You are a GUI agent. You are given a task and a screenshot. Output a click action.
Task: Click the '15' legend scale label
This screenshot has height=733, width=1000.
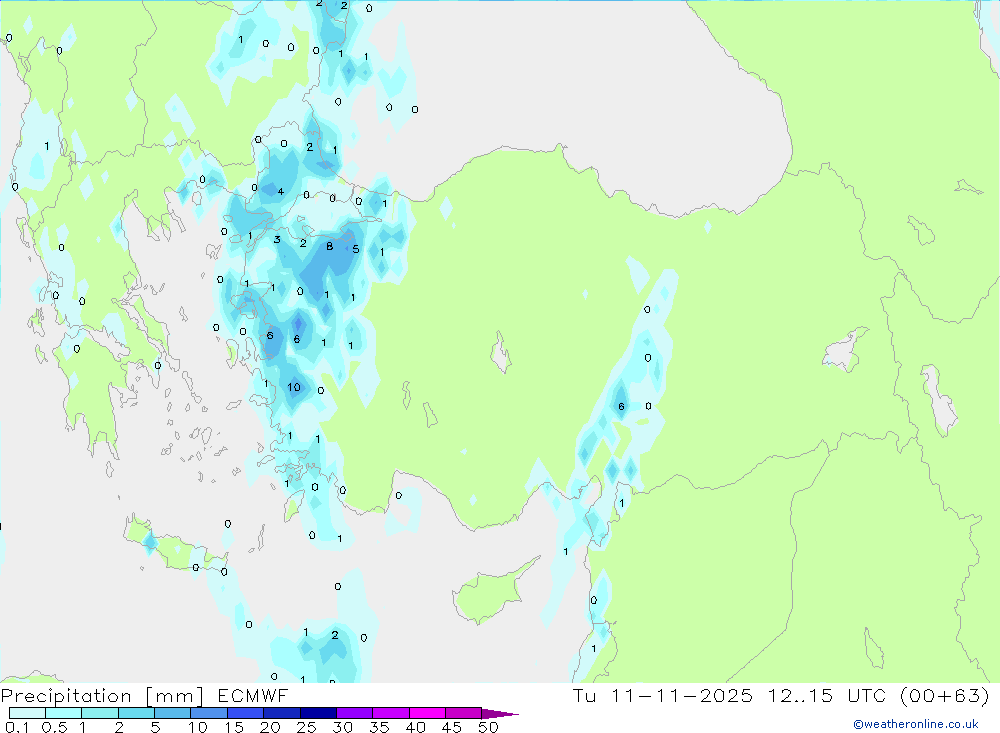[233, 727]
